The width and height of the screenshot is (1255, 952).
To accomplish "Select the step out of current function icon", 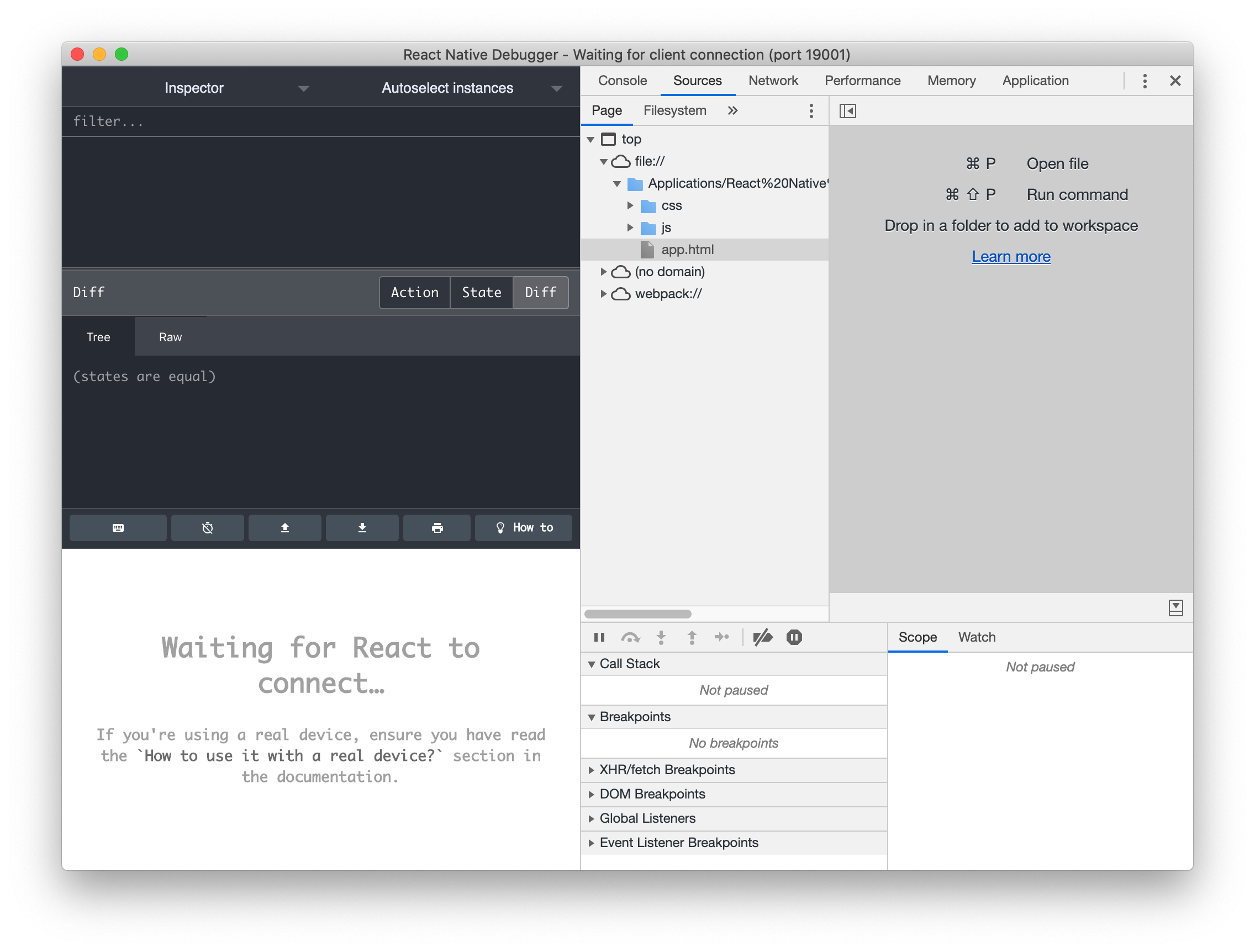I will pyautogui.click(x=692, y=637).
